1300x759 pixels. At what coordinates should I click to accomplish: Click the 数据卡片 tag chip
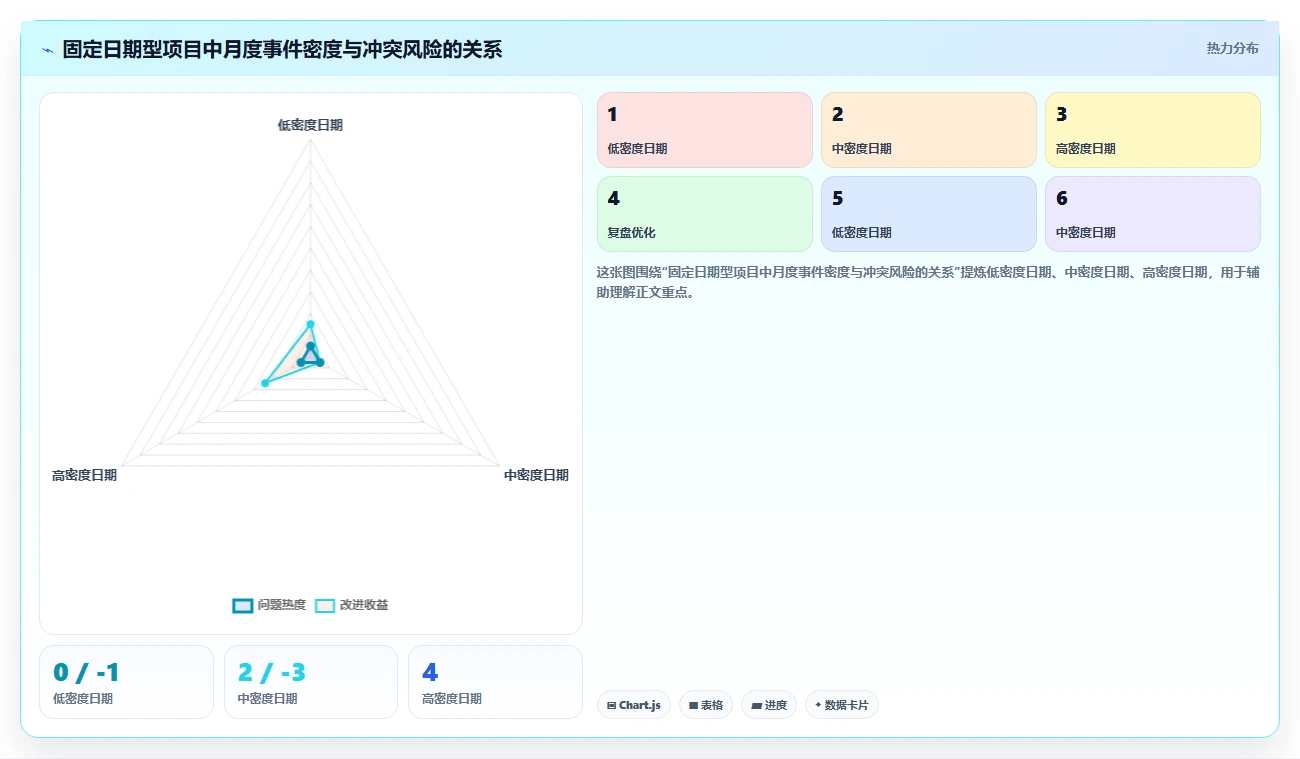[842, 705]
